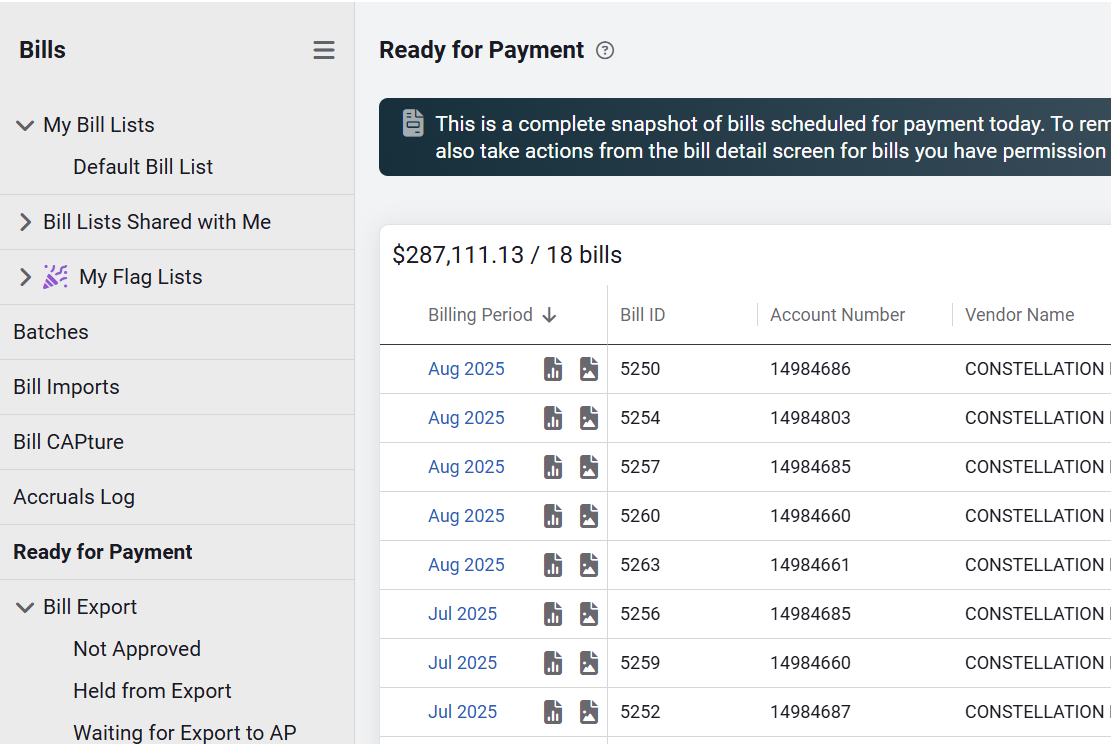Viewport: 1111px width, 744px height.
Task: Click the Jul 2025 link for bill 5259
Action: click(462, 663)
